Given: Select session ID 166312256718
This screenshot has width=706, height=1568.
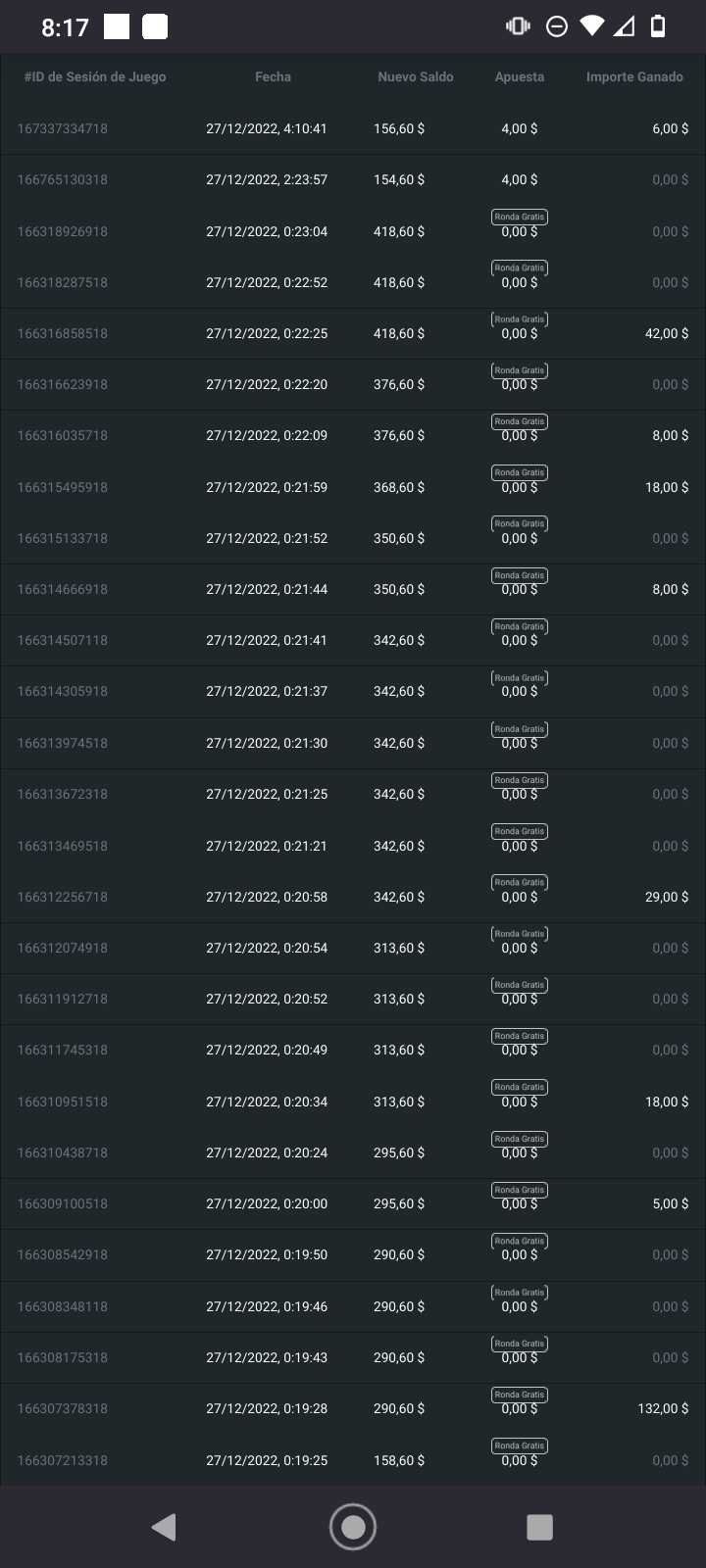Looking at the screenshot, I should pyautogui.click(x=63, y=897).
